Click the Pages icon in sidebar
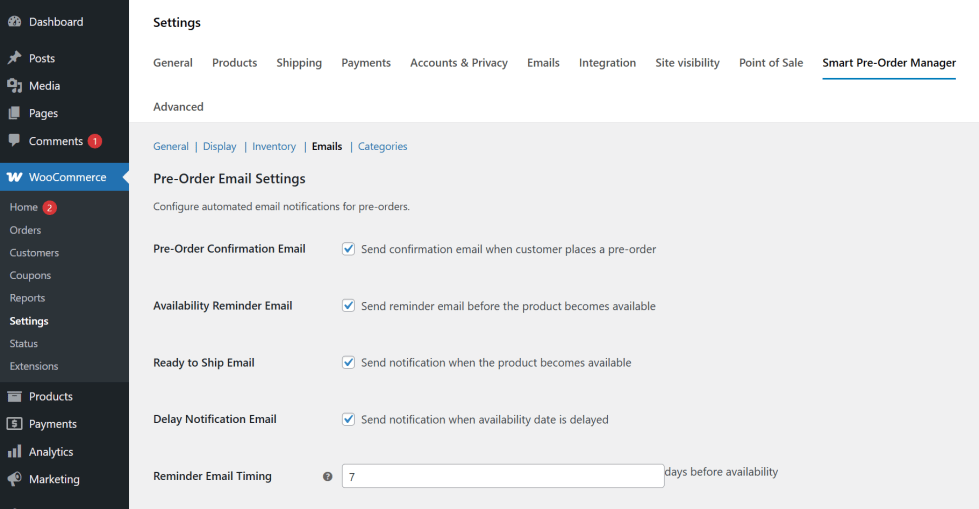 [x=14, y=114]
